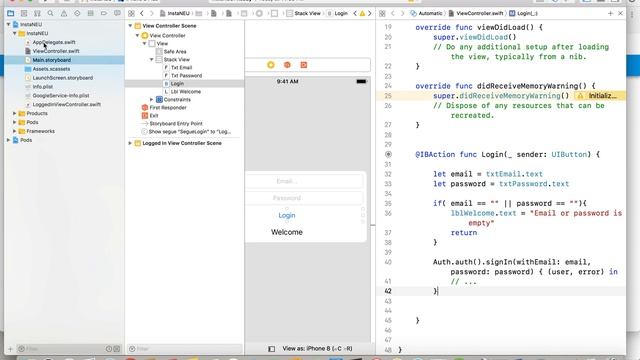Click View as: iPhone 8 device bar
The width and height of the screenshot is (640, 360).
pos(317,349)
